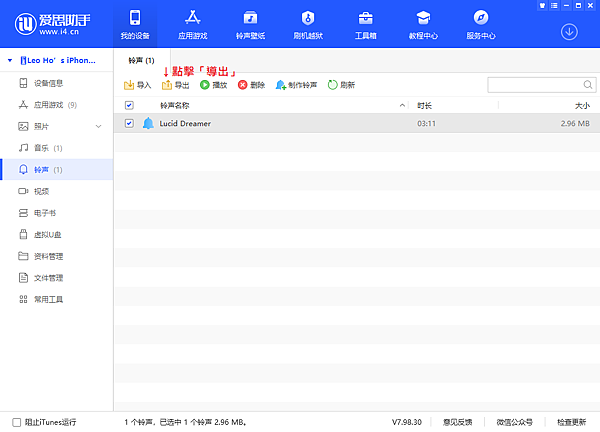Click the search magnifier icon

588,85
